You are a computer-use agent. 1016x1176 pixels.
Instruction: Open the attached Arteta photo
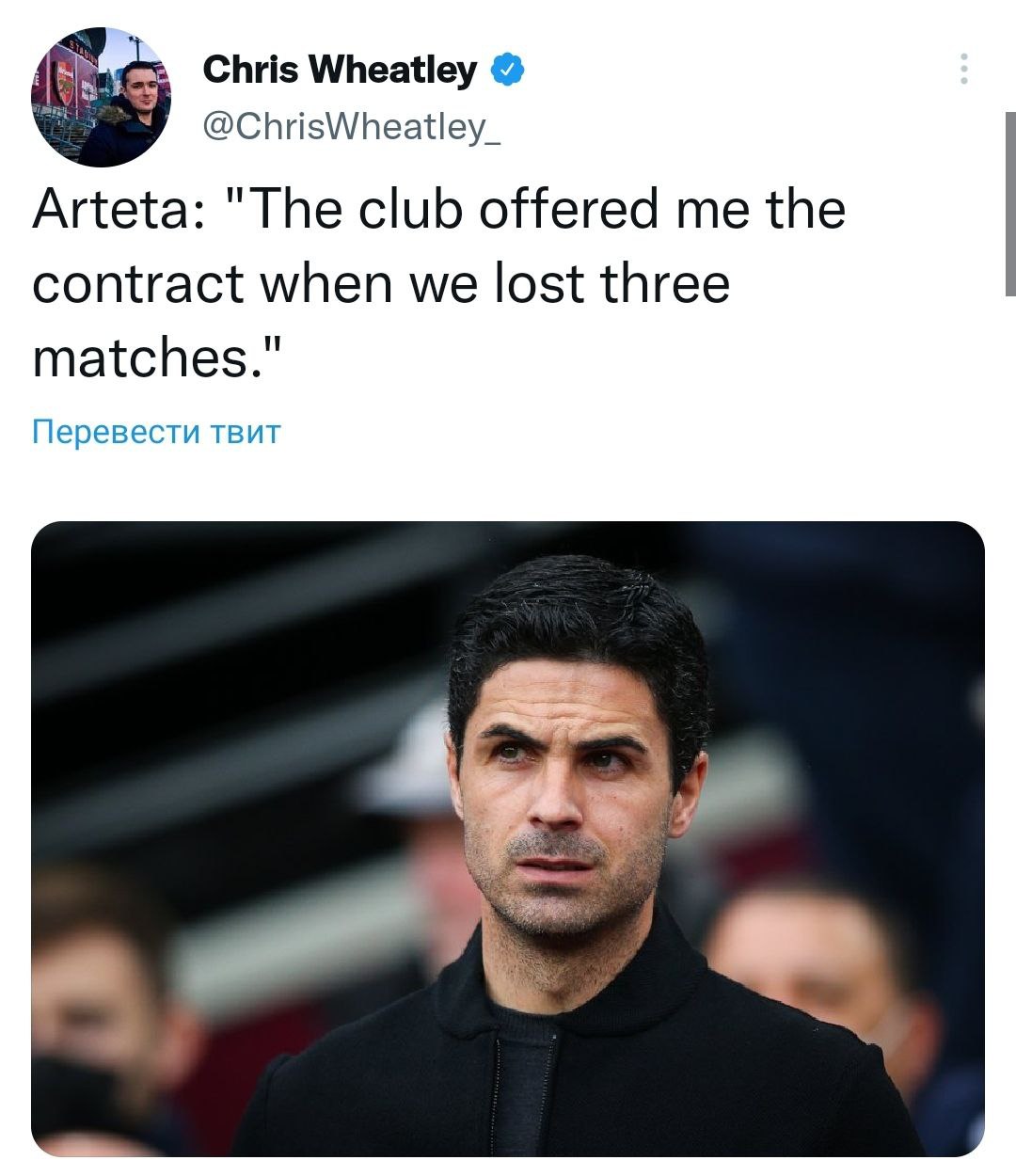click(508, 838)
